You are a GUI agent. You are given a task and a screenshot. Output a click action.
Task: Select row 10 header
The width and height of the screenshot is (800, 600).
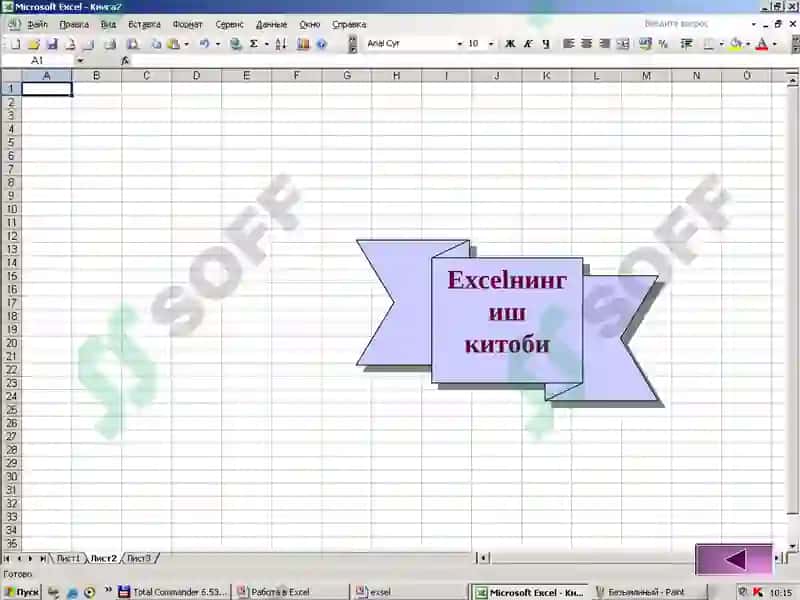11,209
